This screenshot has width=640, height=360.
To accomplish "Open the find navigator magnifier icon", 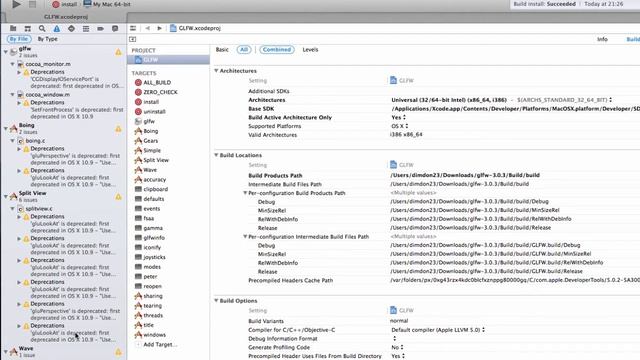I will 42,28.
